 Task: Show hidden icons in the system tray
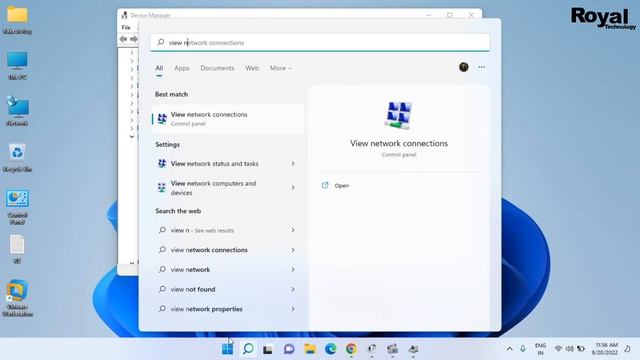tap(509, 349)
